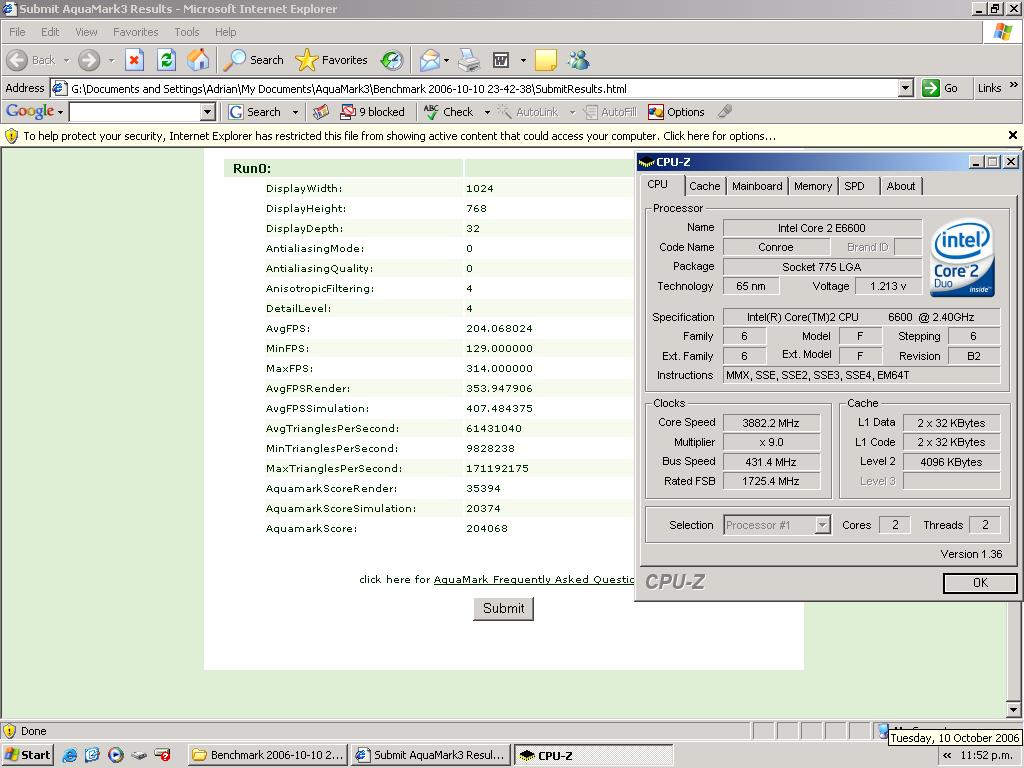Click inside the Google toolbar search field

coord(135,112)
